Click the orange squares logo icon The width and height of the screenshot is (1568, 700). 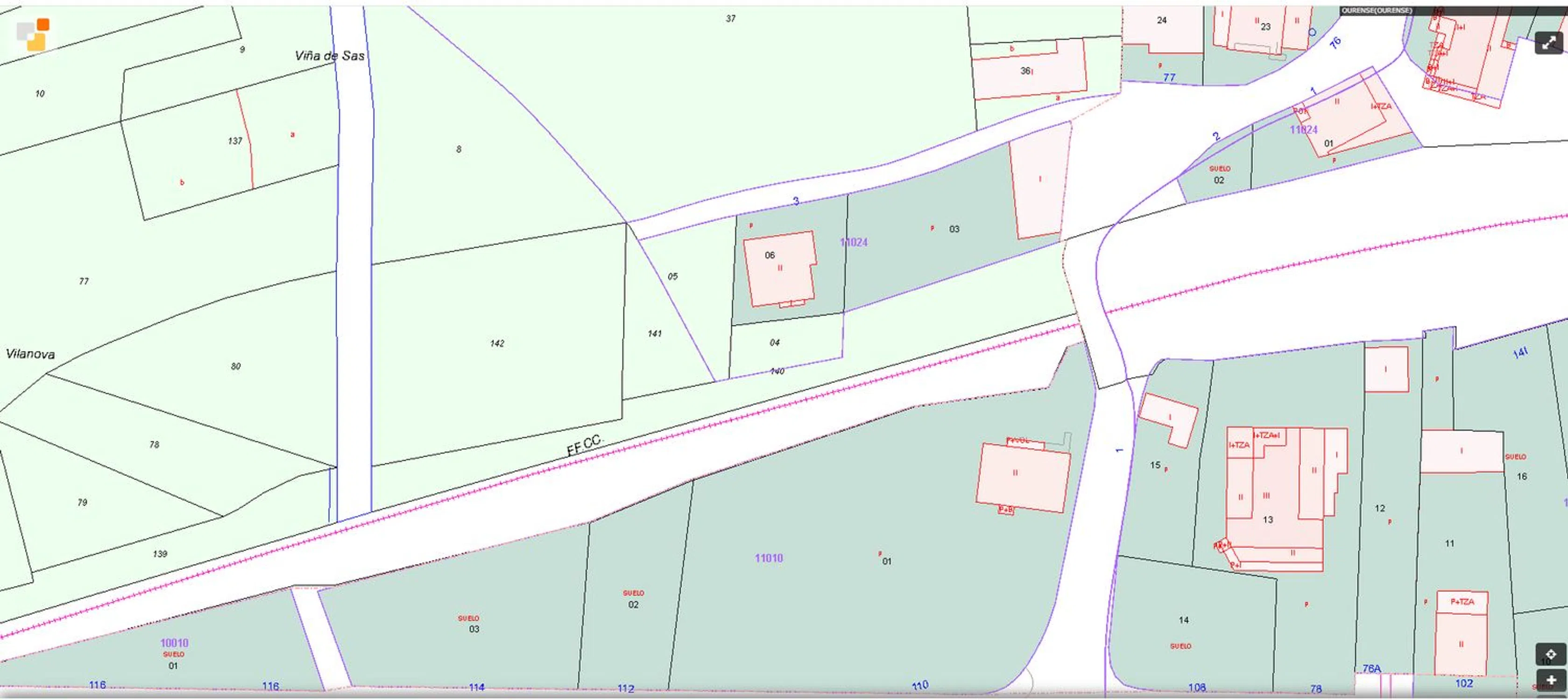tap(34, 34)
